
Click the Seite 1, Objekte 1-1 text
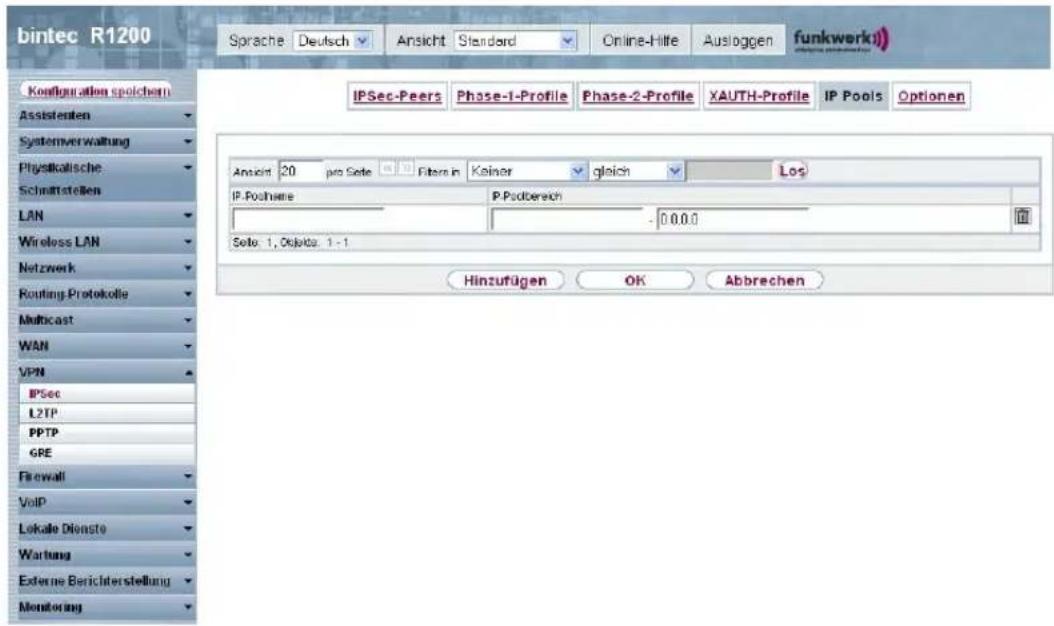pyautogui.click(x=290, y=243)
